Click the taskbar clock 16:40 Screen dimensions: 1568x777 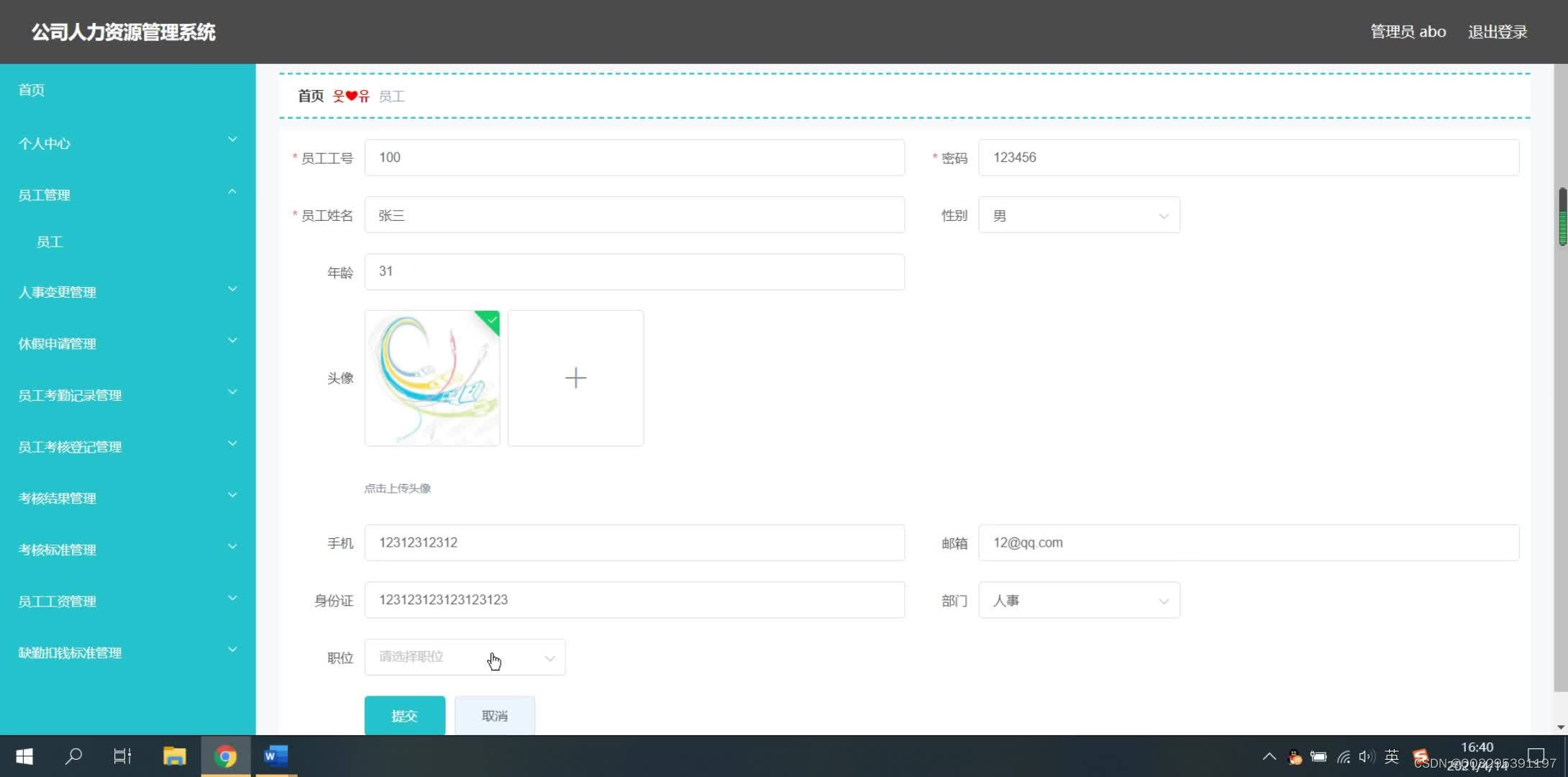[x=1477, y=748]
